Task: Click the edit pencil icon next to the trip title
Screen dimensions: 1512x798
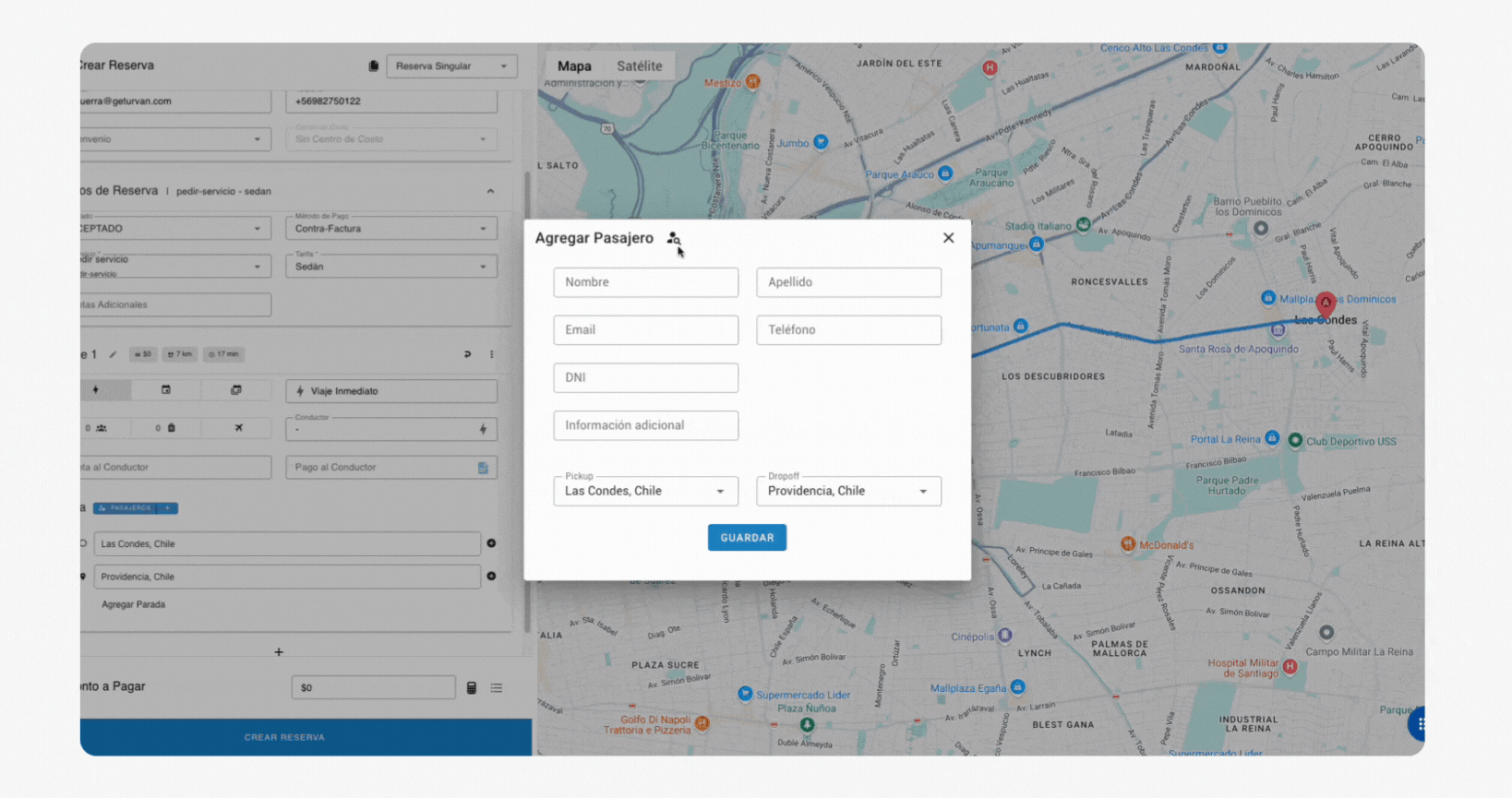Action: point(114,354)
